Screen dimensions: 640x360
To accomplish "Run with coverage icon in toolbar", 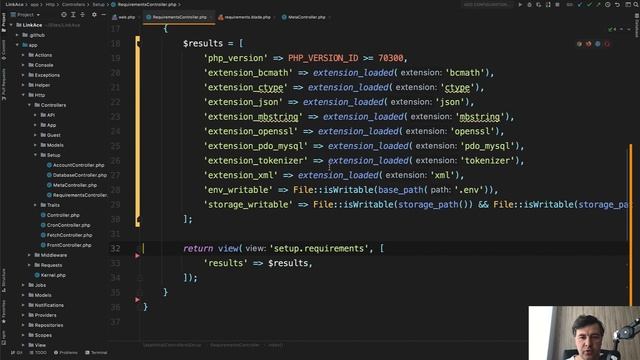I will point(539,4).
